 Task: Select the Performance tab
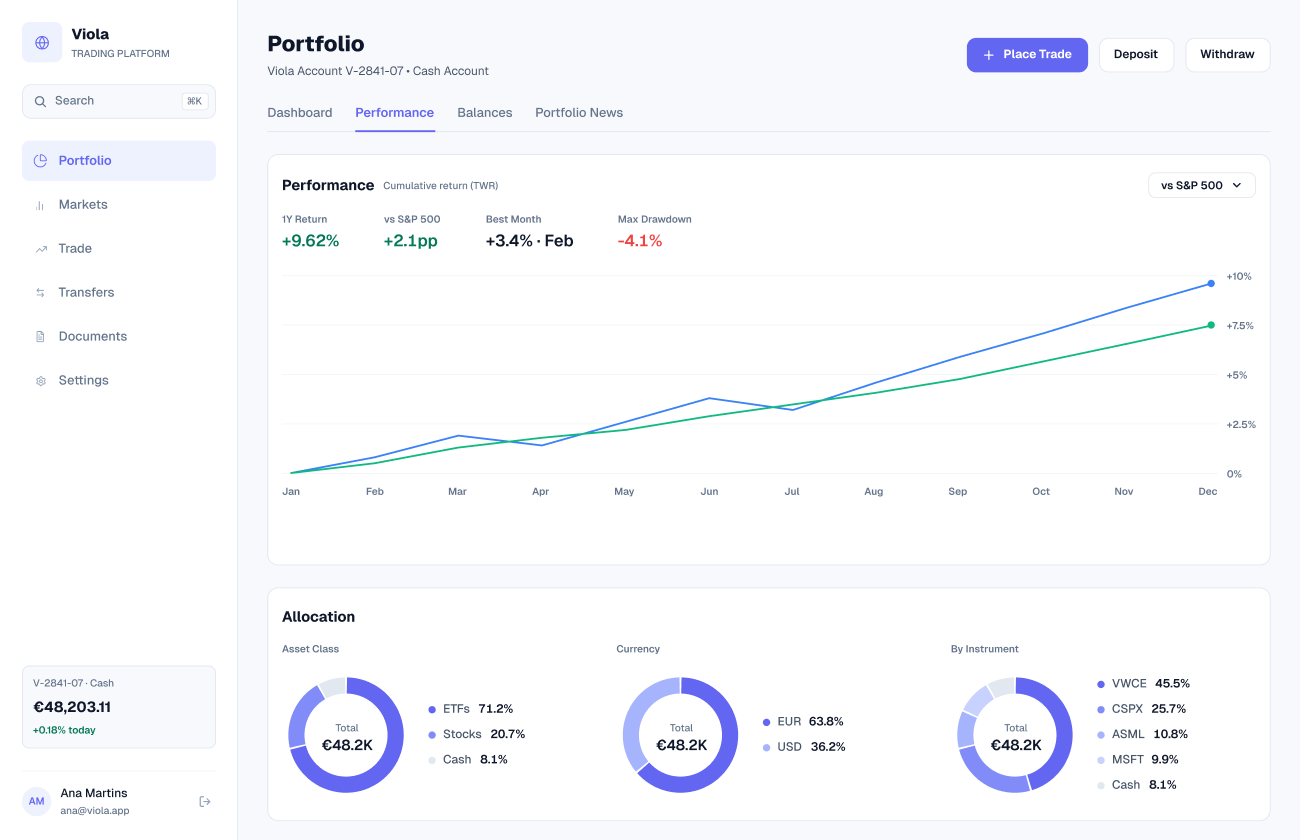click(x=395, y=112)
